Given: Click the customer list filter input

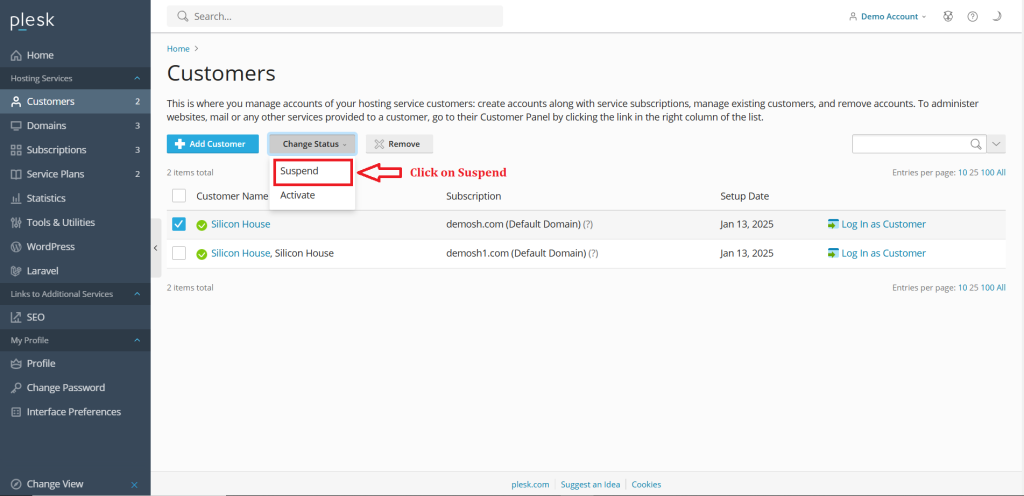Looking at the screenshot, I should (910, 144).
